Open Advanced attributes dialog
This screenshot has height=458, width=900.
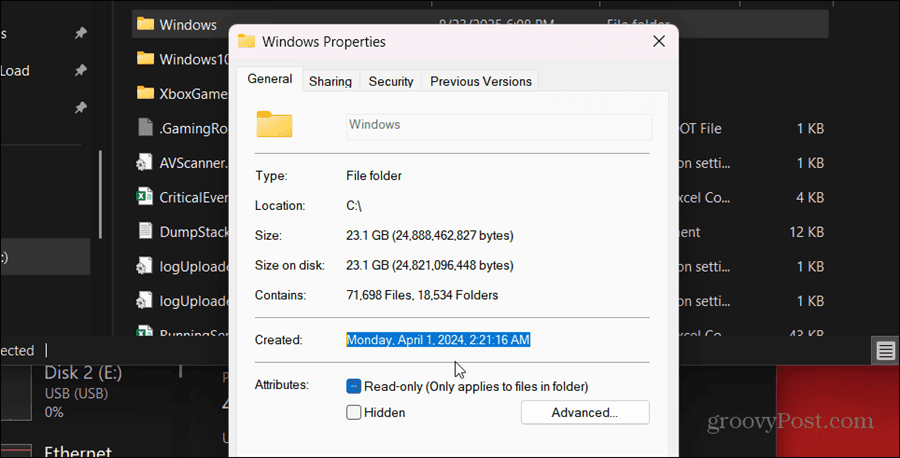(585, 413)
